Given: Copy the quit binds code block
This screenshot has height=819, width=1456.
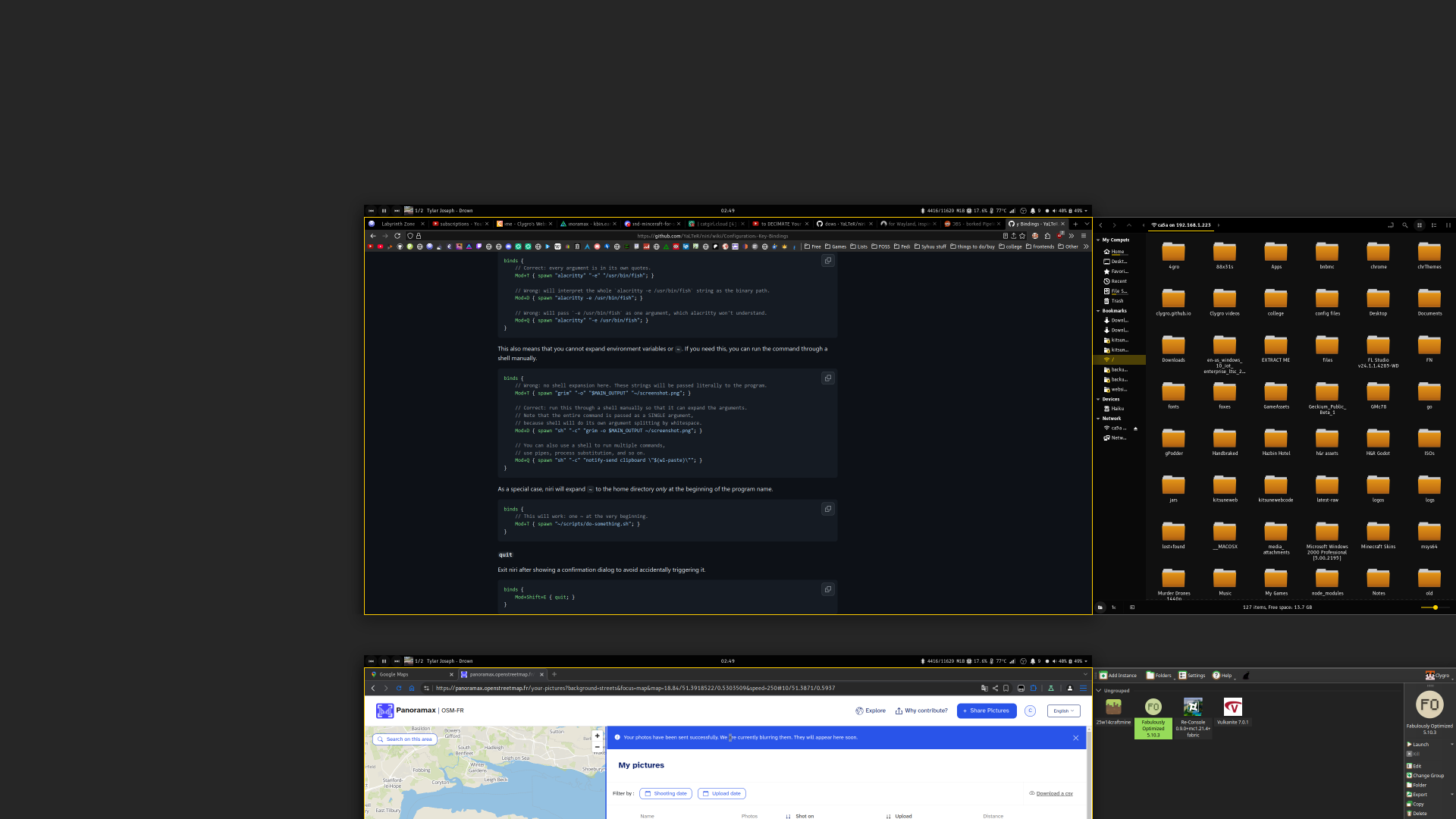Looking at the screenshot, I should [x=828, y=589].
